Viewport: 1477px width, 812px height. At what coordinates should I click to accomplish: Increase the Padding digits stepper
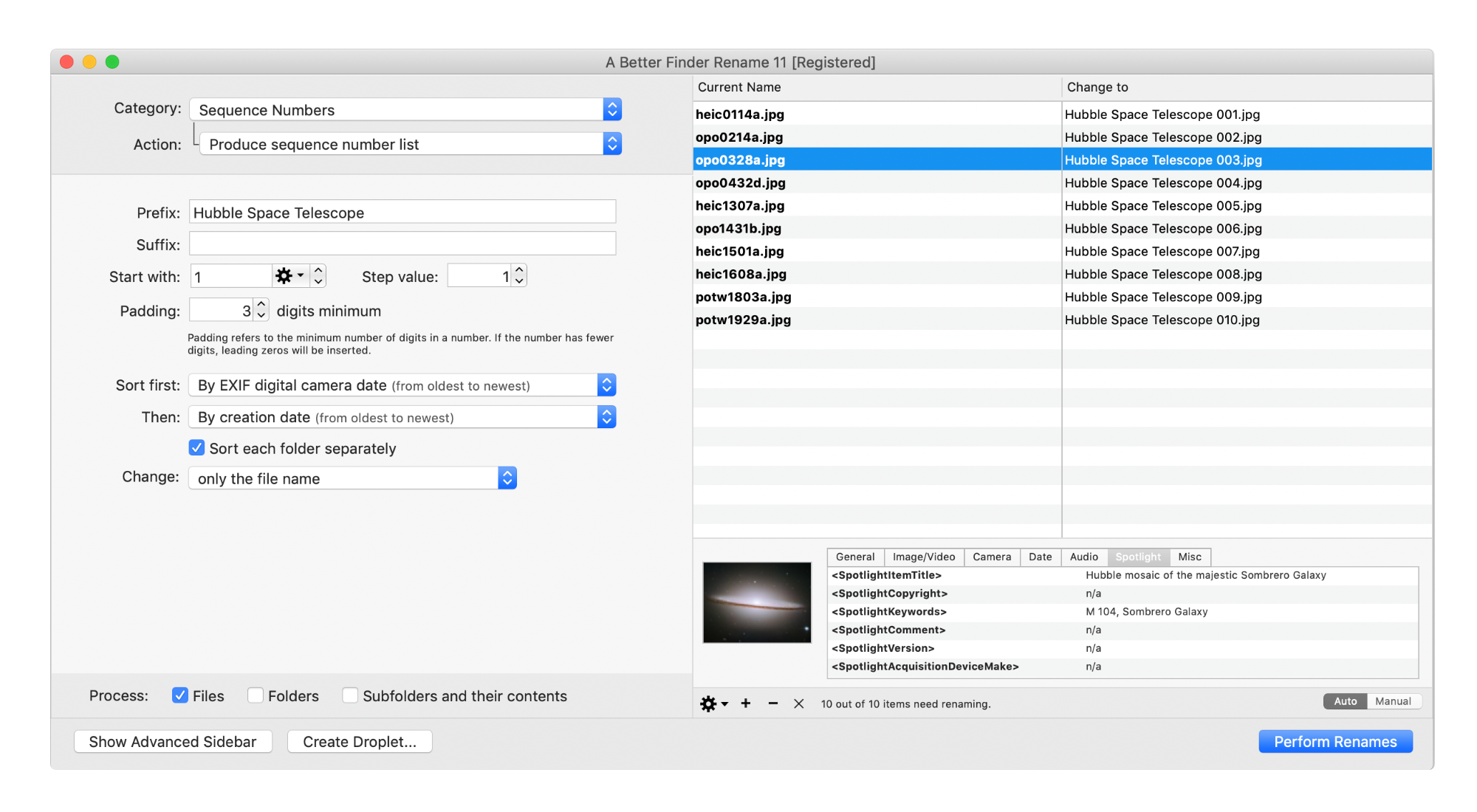pyautogui.click(x=261, y=305)
